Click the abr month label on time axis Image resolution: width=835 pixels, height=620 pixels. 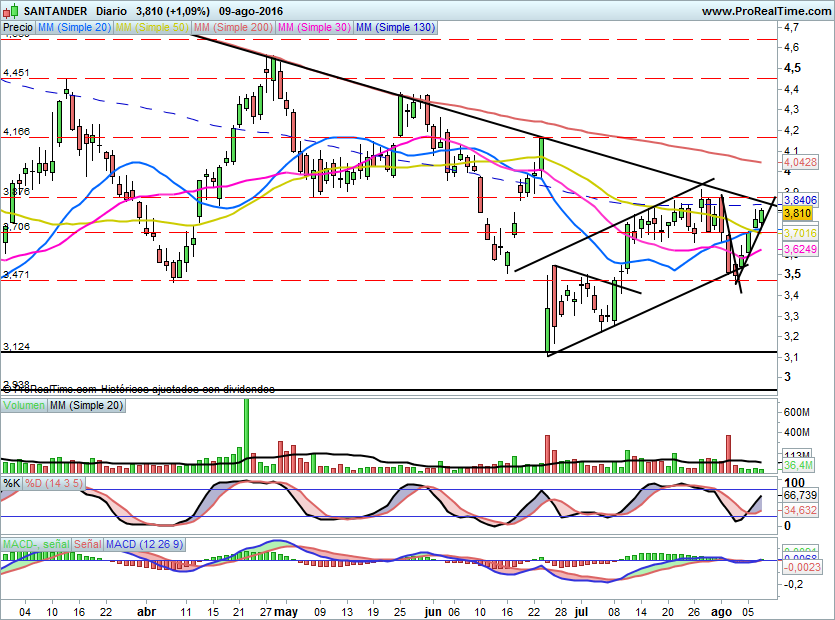tap(146, 612)
